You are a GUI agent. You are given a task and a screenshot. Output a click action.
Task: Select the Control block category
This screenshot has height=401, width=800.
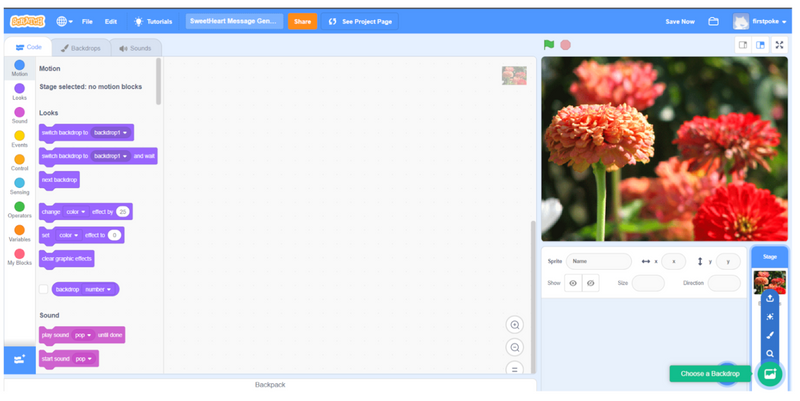point(19,163)
